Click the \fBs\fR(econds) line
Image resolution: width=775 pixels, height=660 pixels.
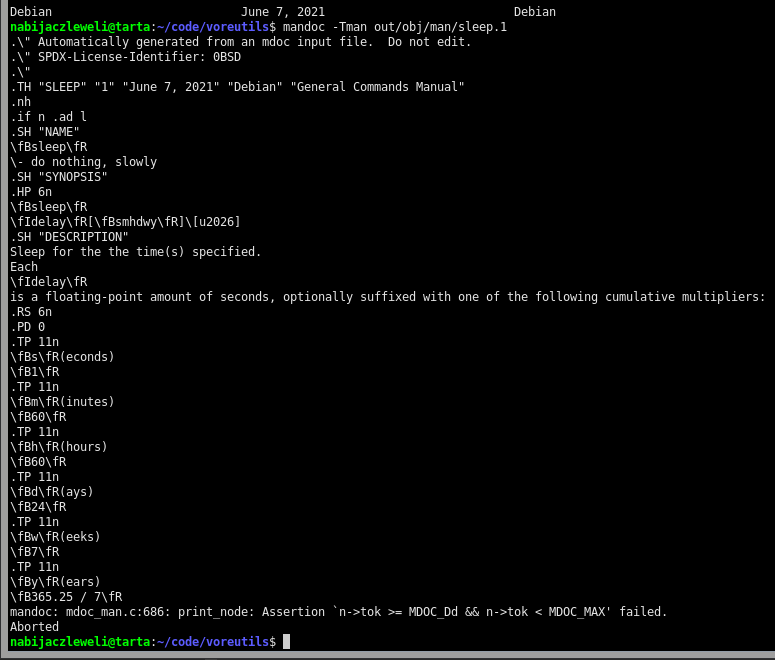[x=62, y=357]
